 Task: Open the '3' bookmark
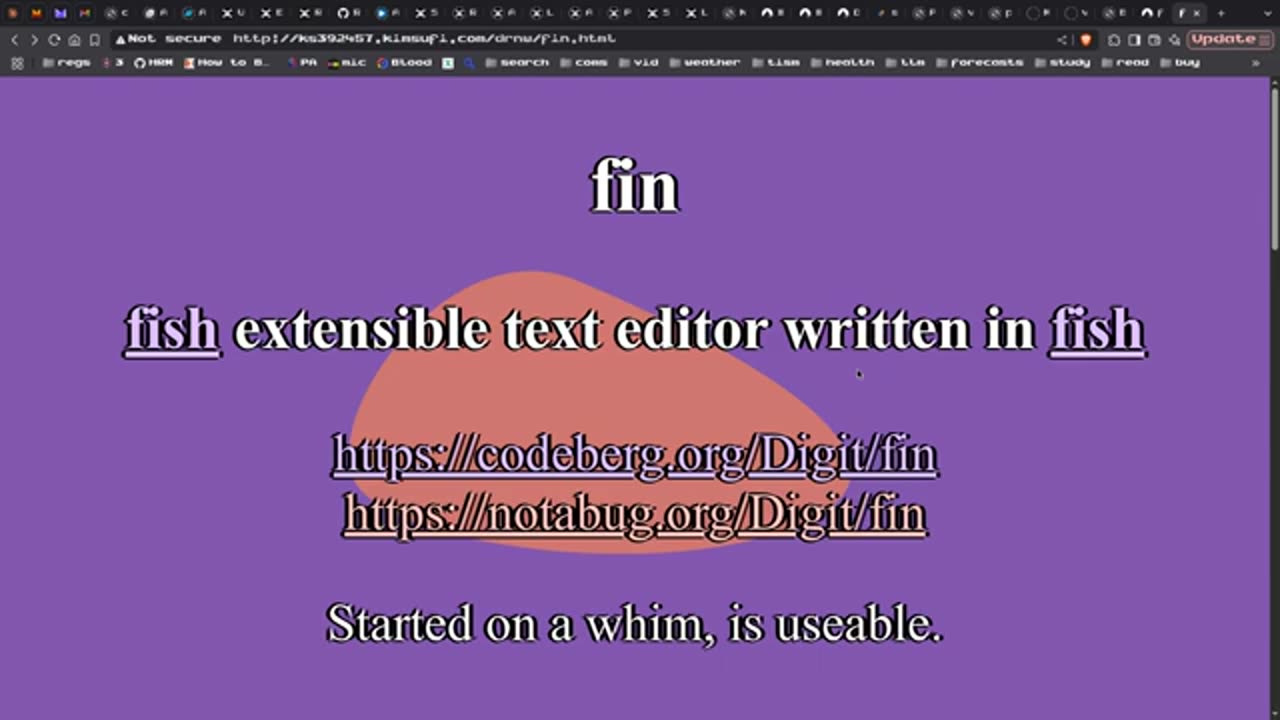[x=113, y=62]
